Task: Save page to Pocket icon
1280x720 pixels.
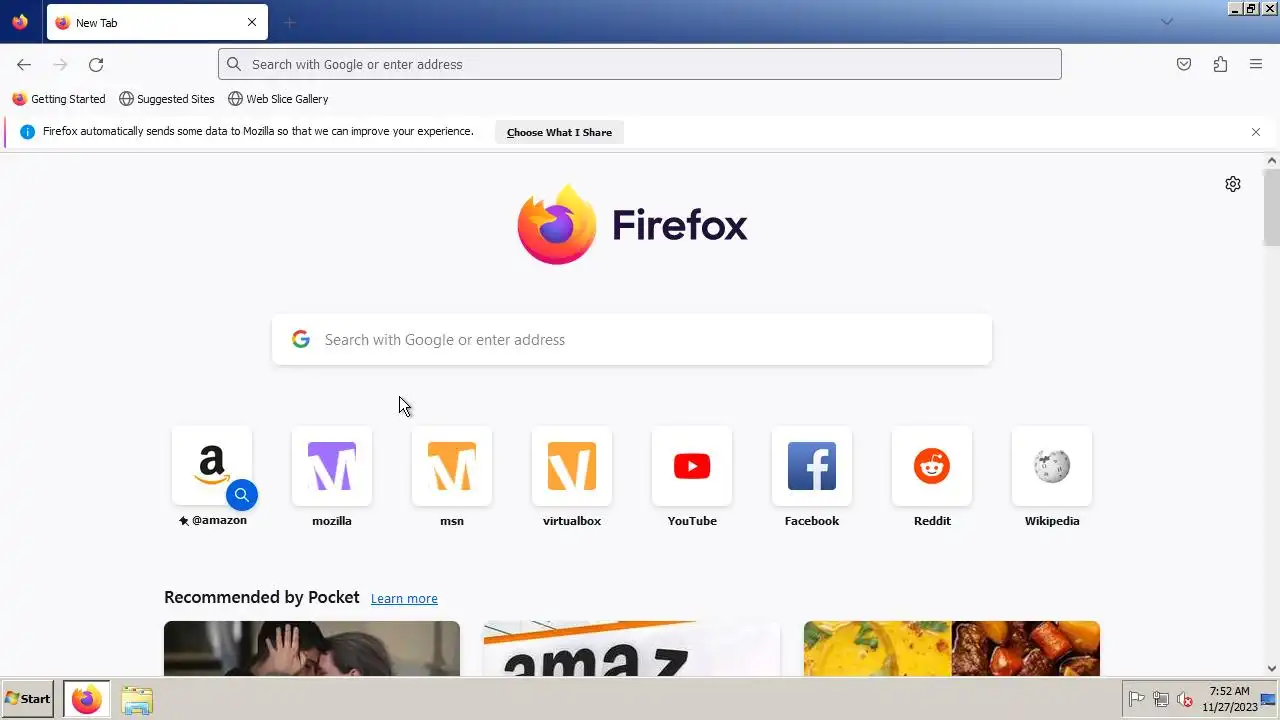Action: (1184, 64)
